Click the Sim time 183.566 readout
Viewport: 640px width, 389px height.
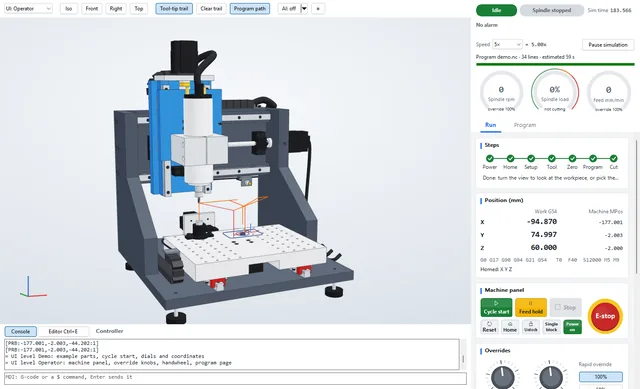pyautogui.click(x=609, y=10)
